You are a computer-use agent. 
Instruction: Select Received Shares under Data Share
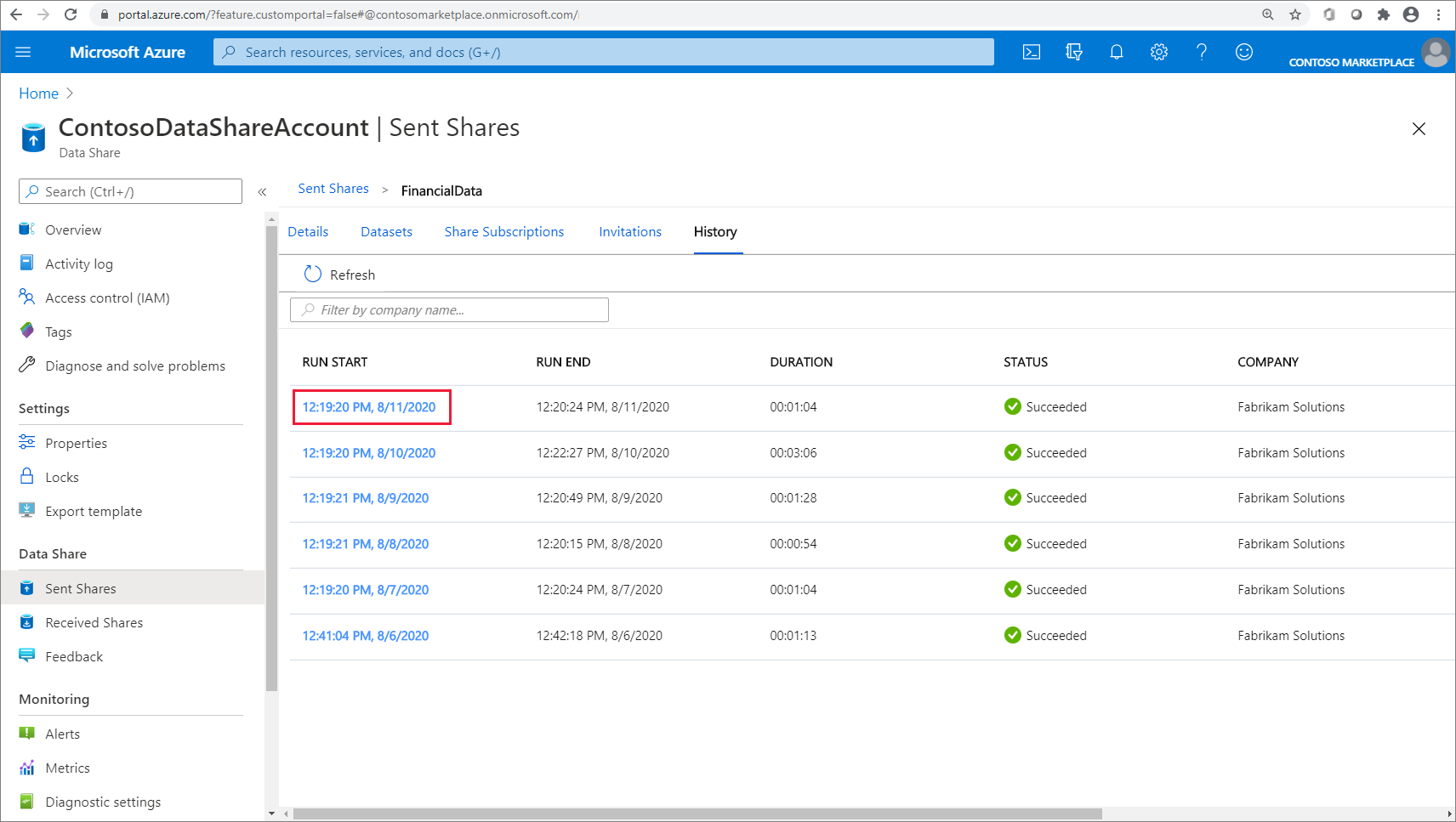point(94,621)
